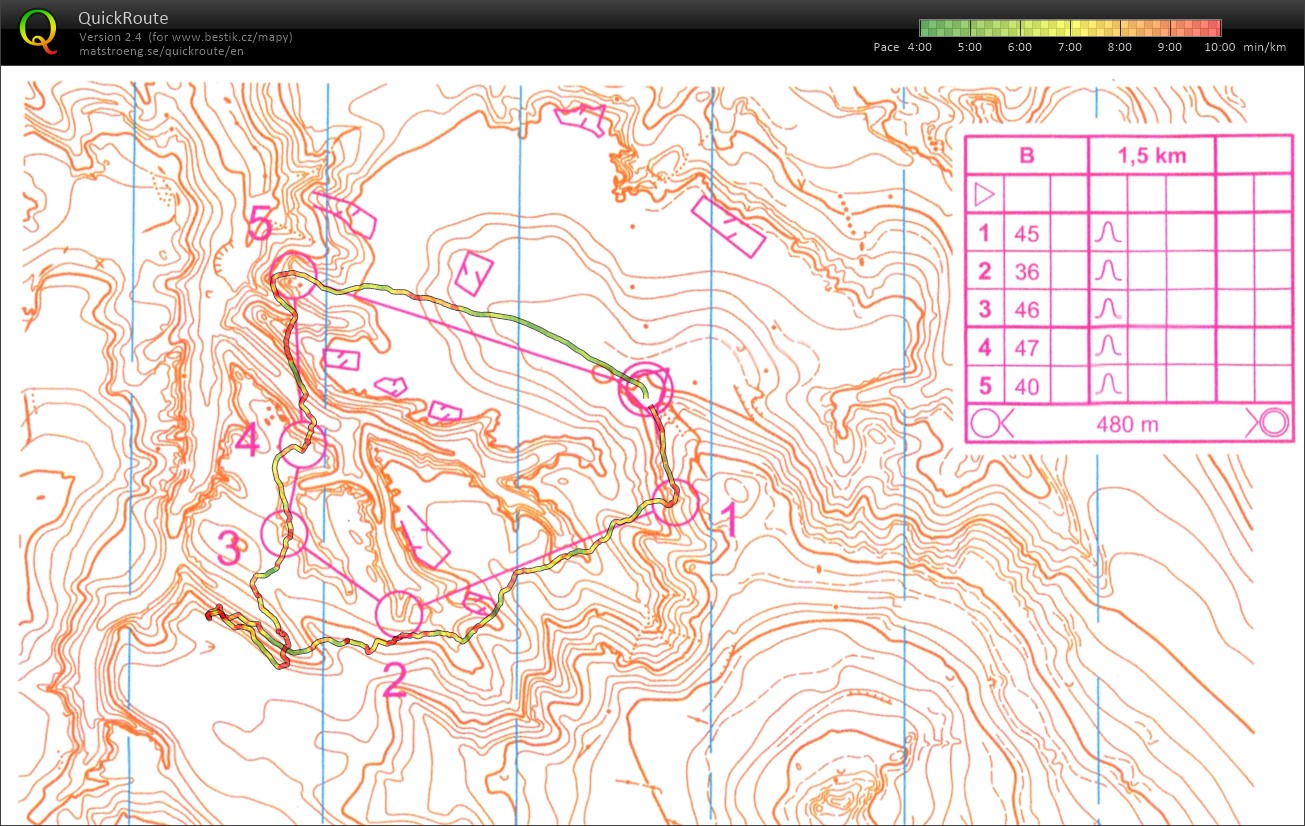Image resolution: width=1305 pixels, height=826 pixels.
Task: Click the 'min/km' unit label
Action: (x=1265, y=47)
